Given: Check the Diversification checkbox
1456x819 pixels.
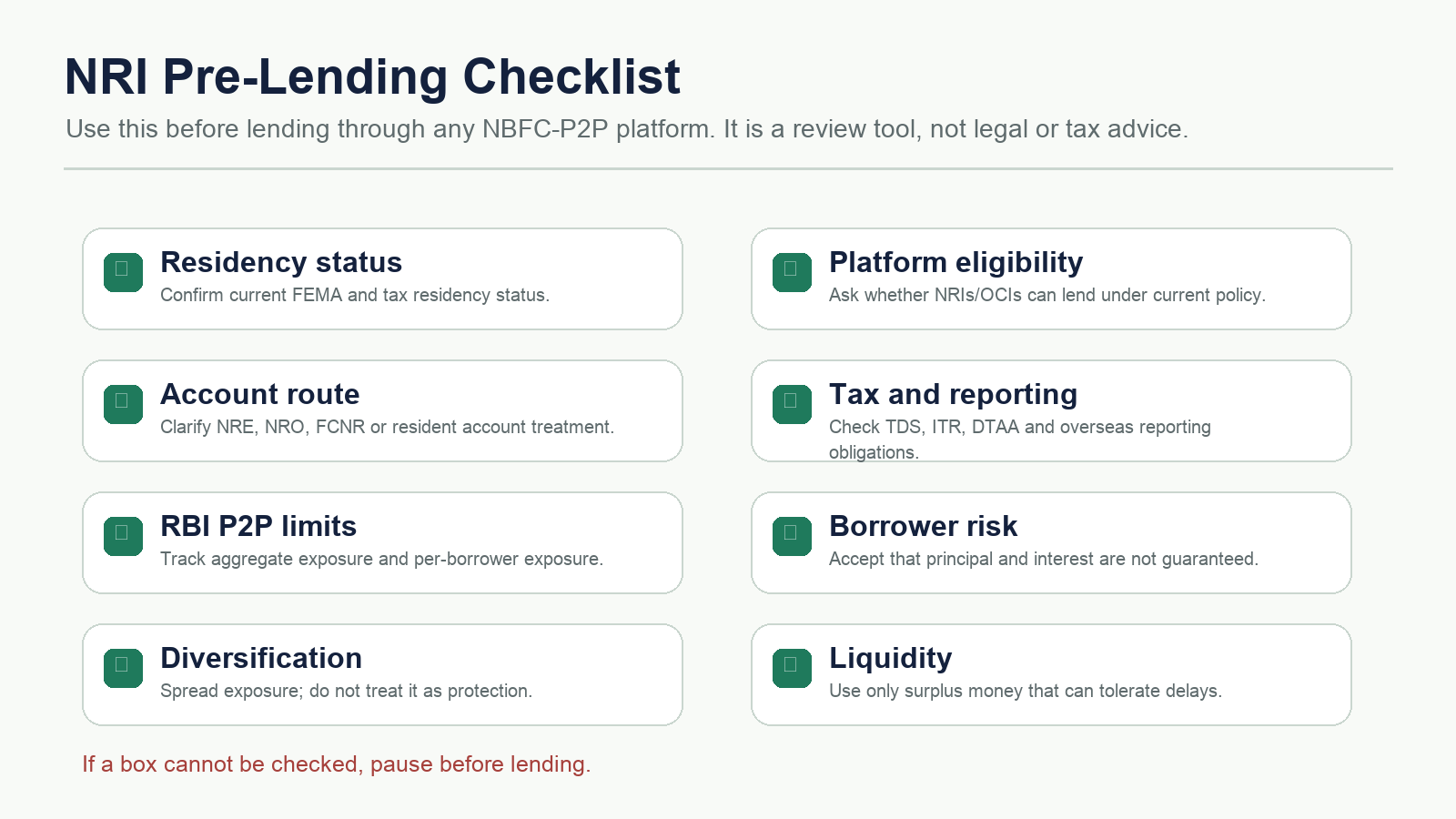Looking at the screenshot, I should (123, 668).
